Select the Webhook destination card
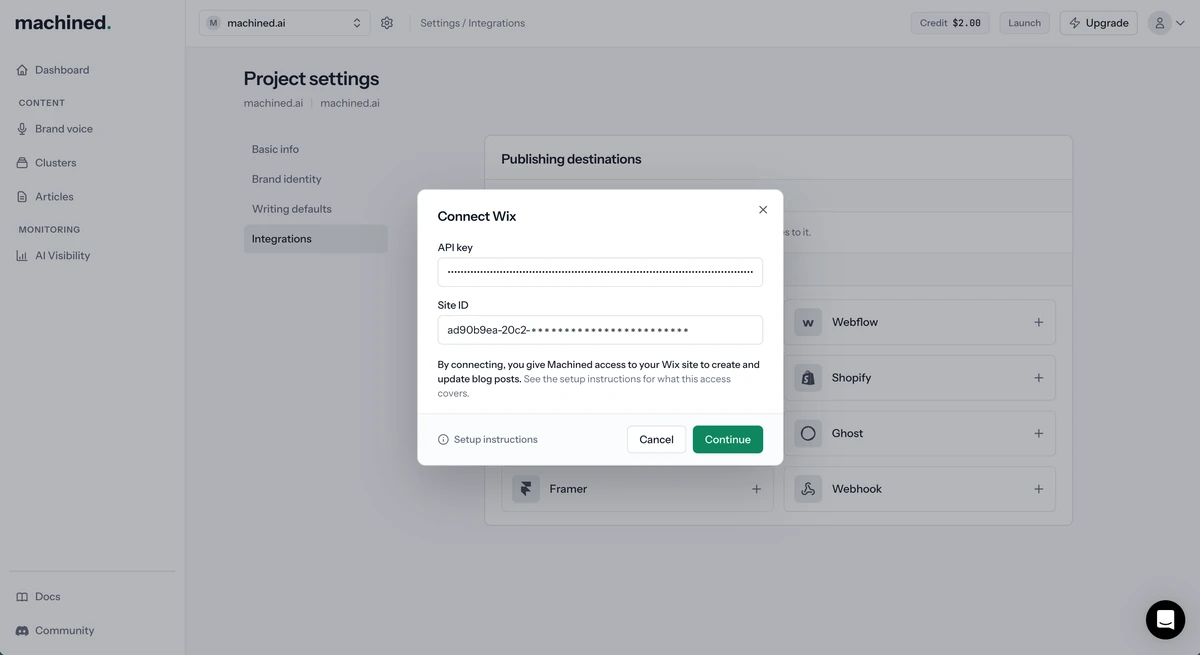Screen dimensions: 1200x655 [x=919, y=489]
